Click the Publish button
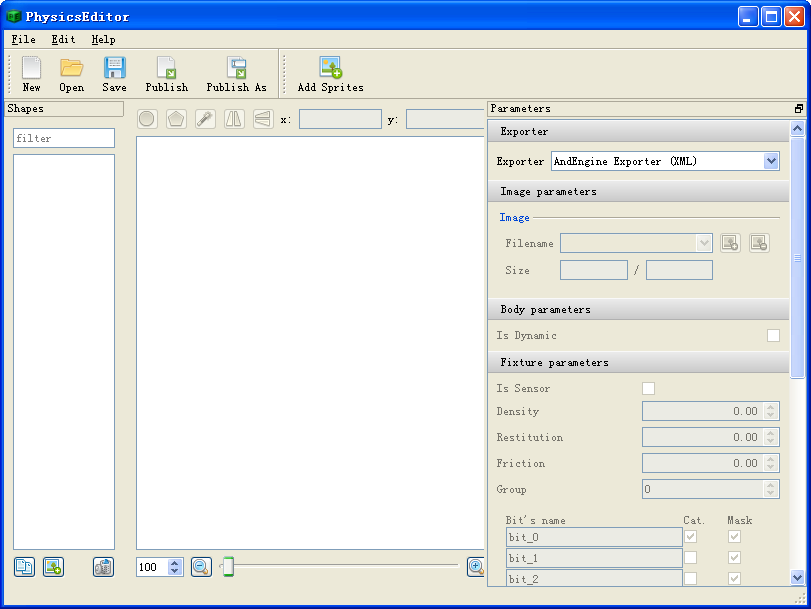This screenshot has height=609, width=811. pos(166,68)
